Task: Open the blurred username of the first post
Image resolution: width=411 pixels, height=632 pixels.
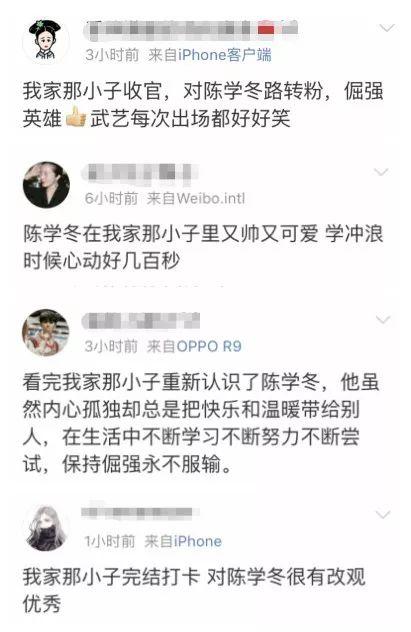Action: coord(191,30)
